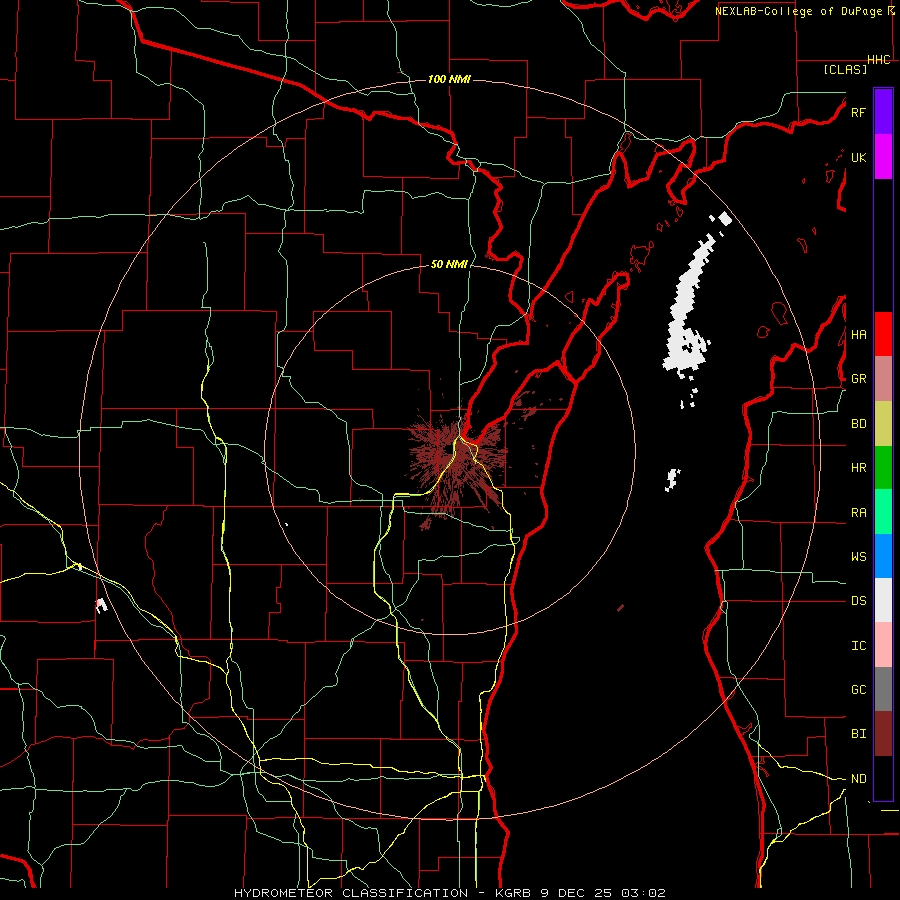Image resolution: width=900 pixels, height=900 pixels.
Task: Click the GR legend label
Action: (858, 379)
